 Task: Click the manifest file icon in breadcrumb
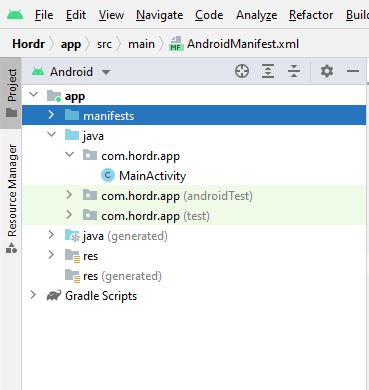[176, 44]
